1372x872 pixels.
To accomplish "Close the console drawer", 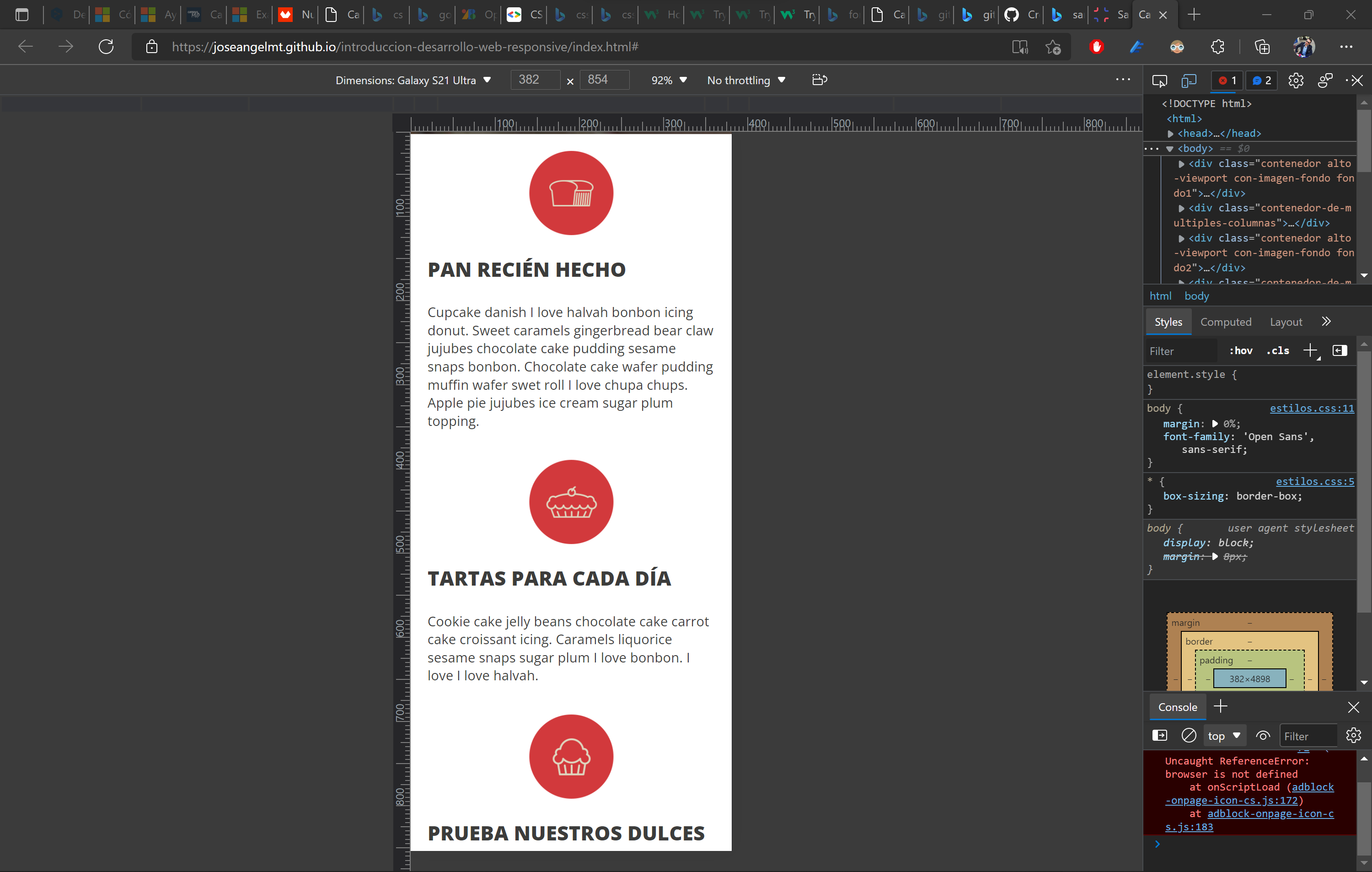I will (1353, 707).
